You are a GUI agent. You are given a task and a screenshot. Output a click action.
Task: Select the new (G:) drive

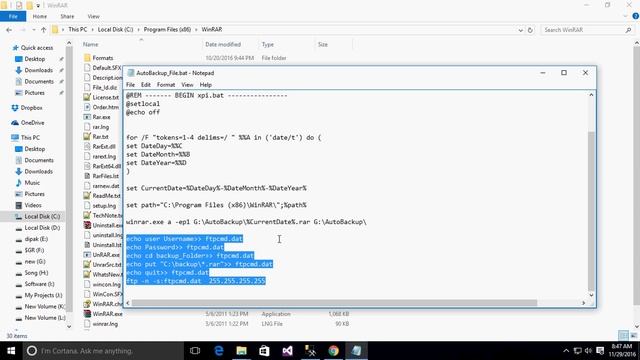point(35,262)
